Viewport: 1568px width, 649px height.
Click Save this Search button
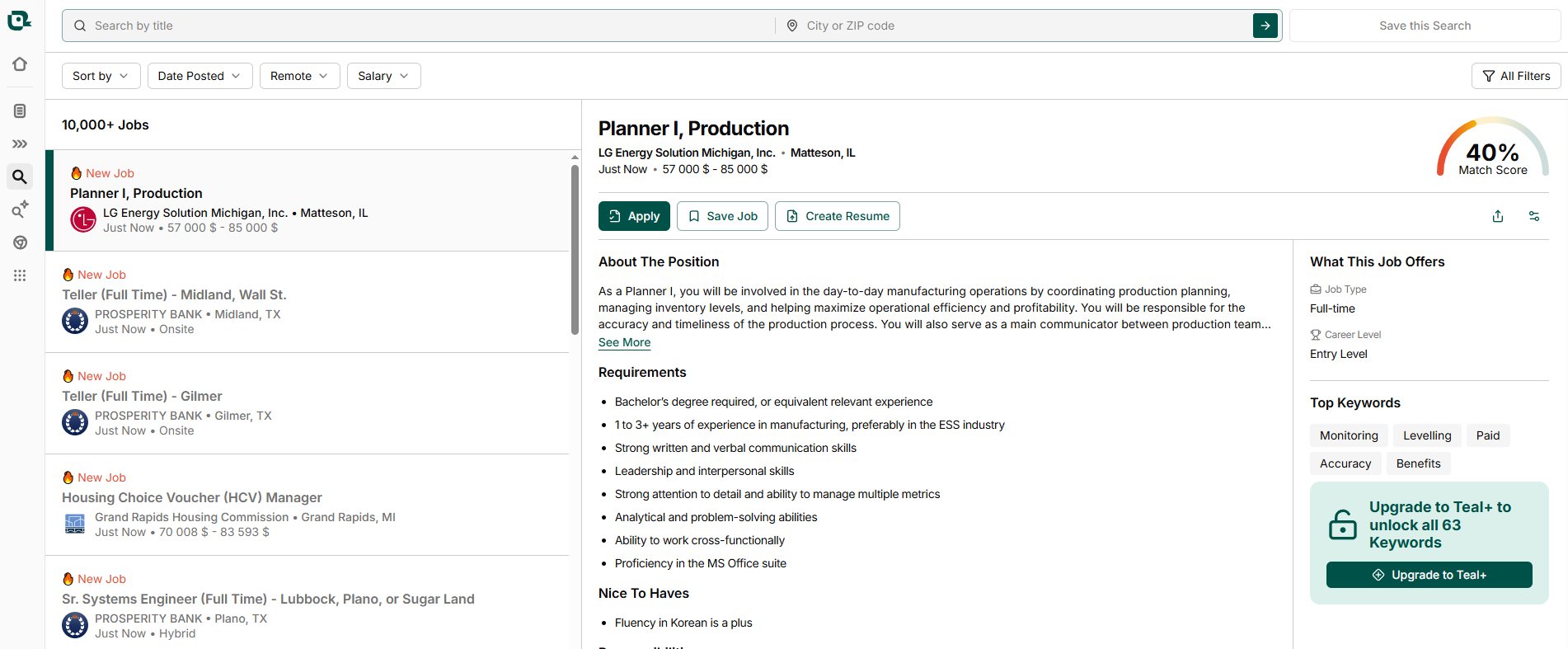point(1425,26)
